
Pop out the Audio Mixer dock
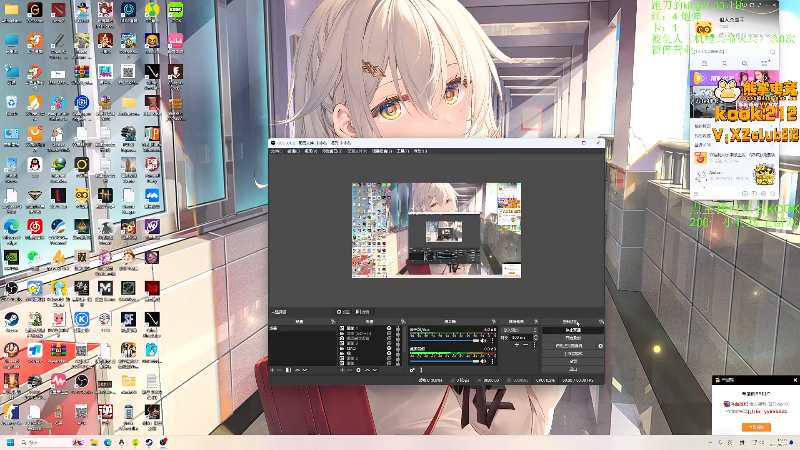494,321
